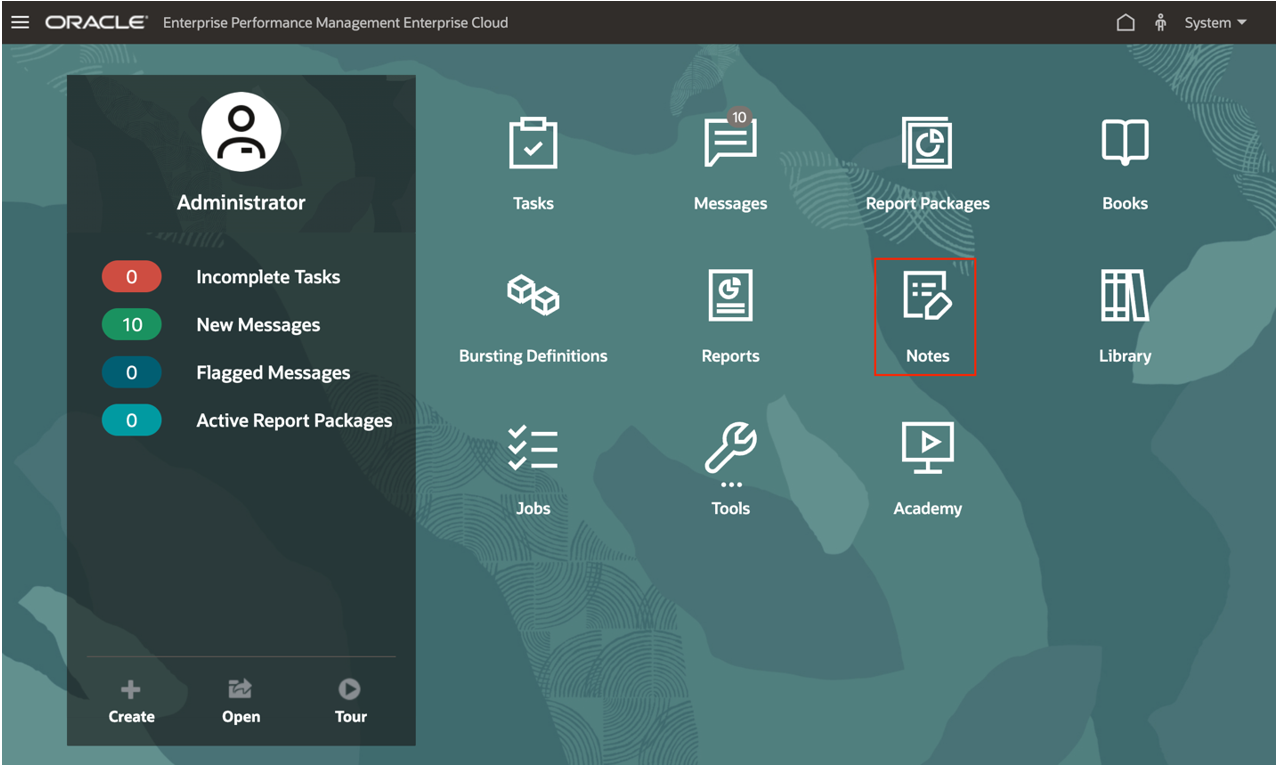This screenshot has width=1277, height=766.
Task: Start the Tour
Action: 350,702
